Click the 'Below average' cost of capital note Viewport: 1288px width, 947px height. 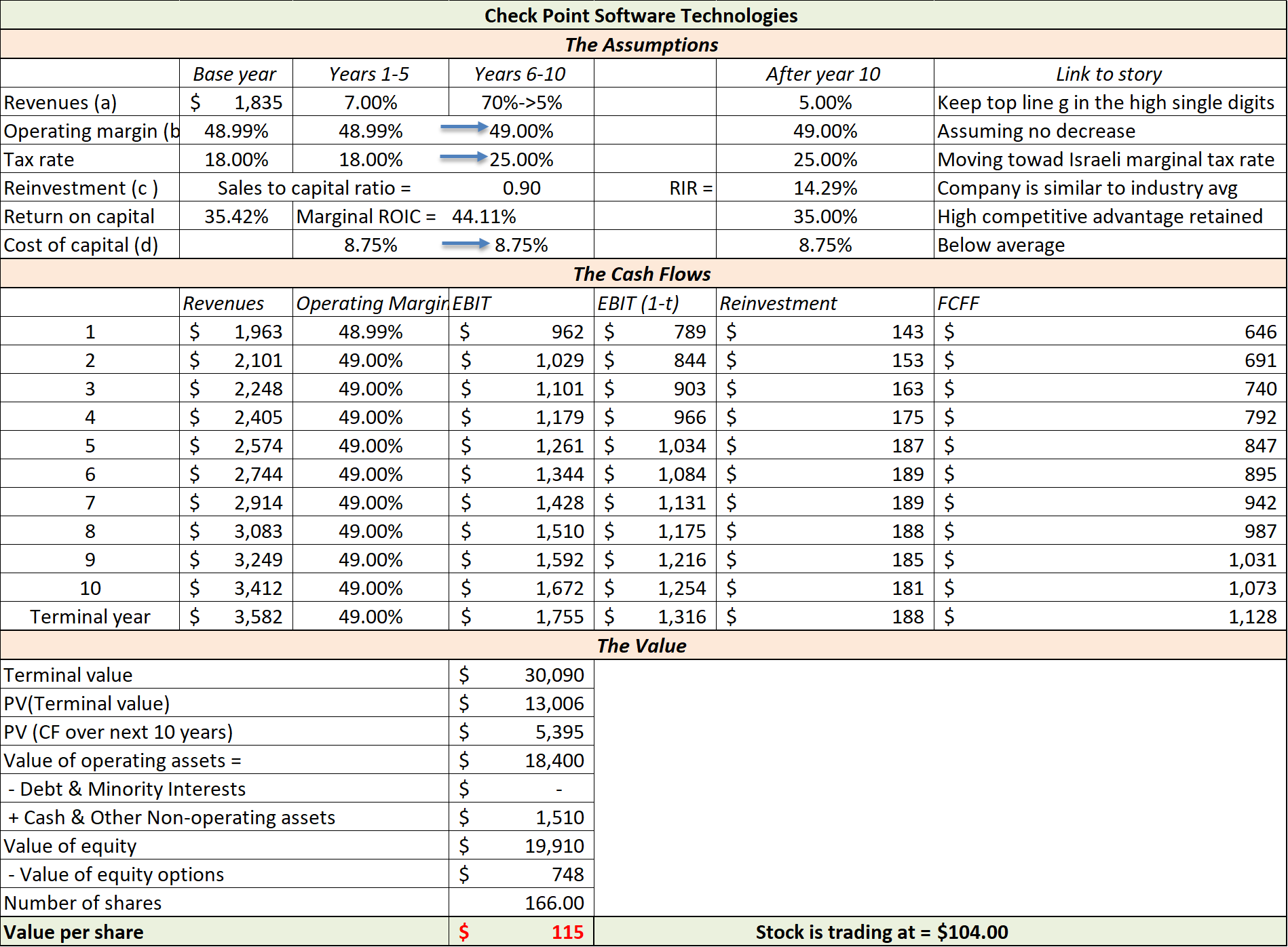click(x=1001, y=245)
